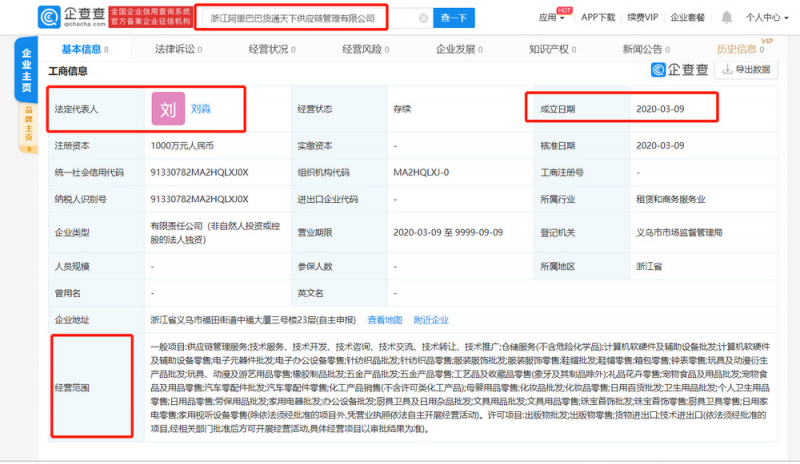Click the 工商信息 section heading

pos(67,71)
